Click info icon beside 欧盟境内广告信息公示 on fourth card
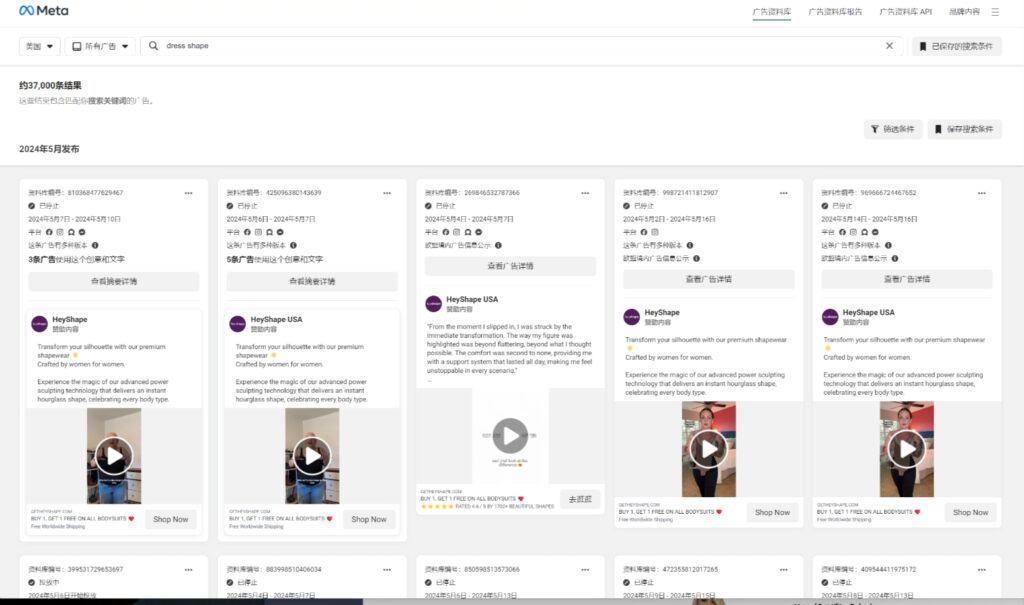The height and width of the screenshot is (605, 1024). pyautogui.click(x=696, y=259)
